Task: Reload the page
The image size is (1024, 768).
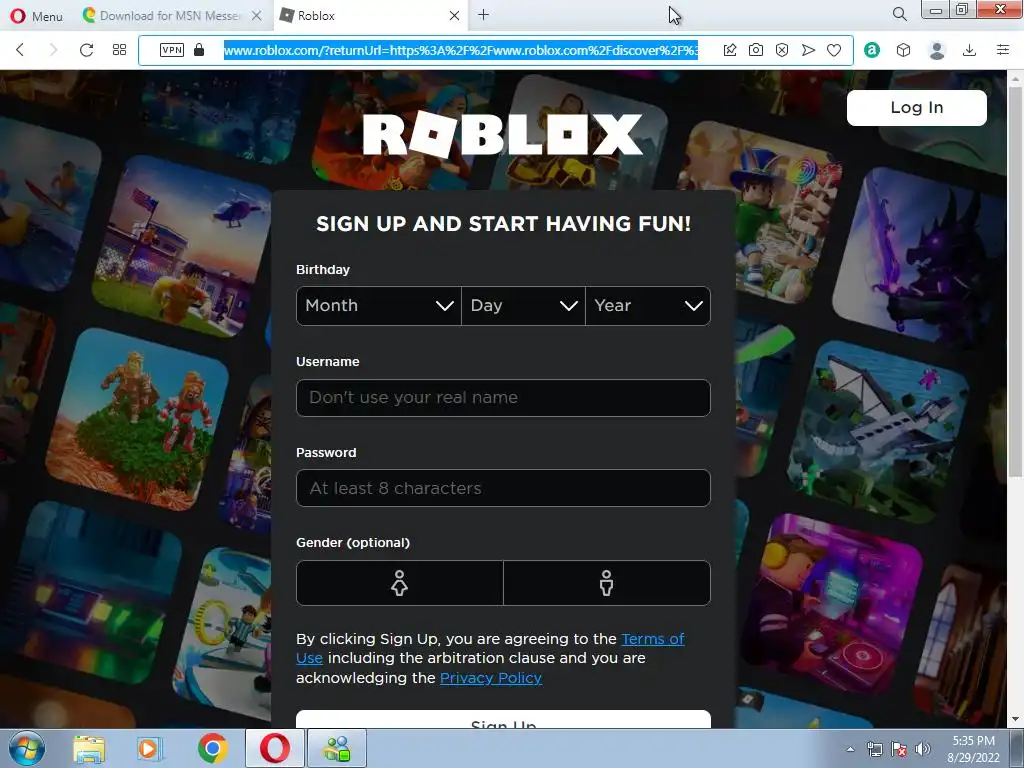Action: (x=86, y=50)
